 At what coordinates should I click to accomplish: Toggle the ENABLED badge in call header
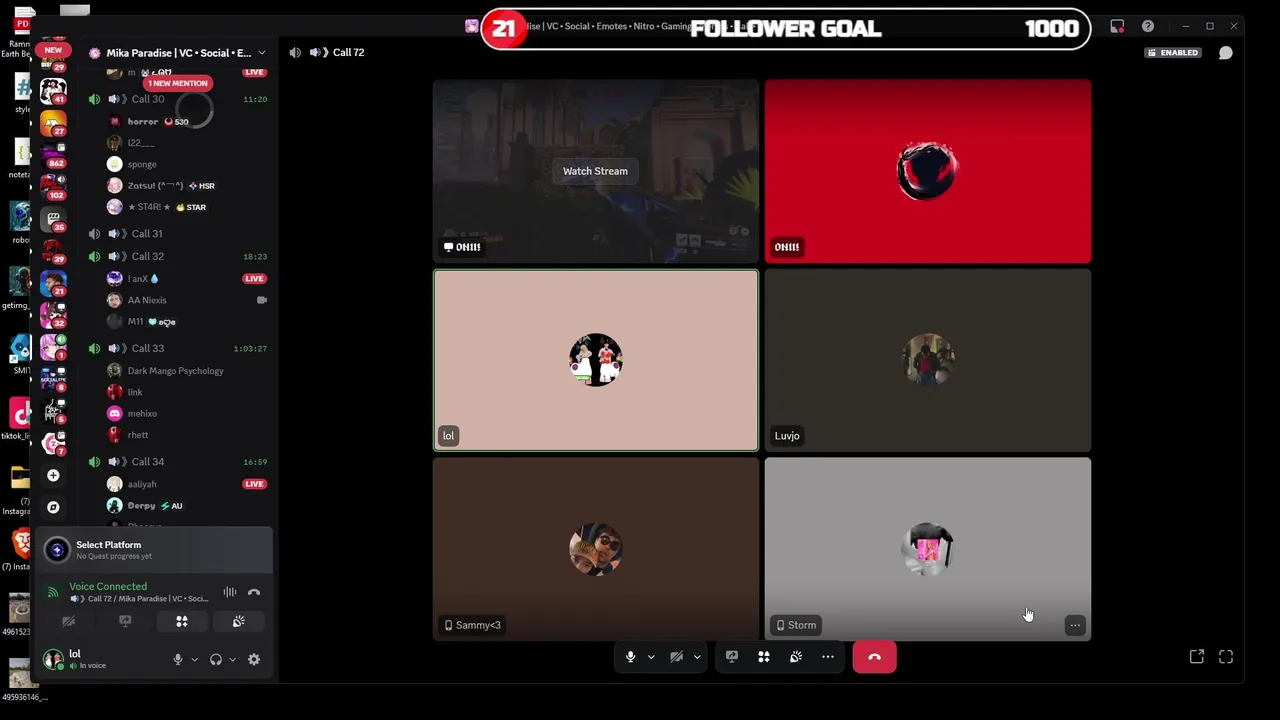tap(1173, 52)
